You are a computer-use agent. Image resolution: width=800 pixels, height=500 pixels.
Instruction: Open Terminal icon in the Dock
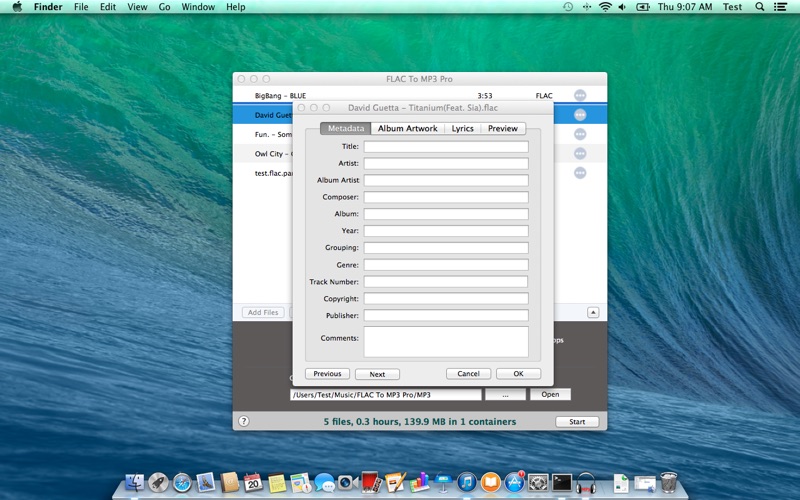click(562, 482)
